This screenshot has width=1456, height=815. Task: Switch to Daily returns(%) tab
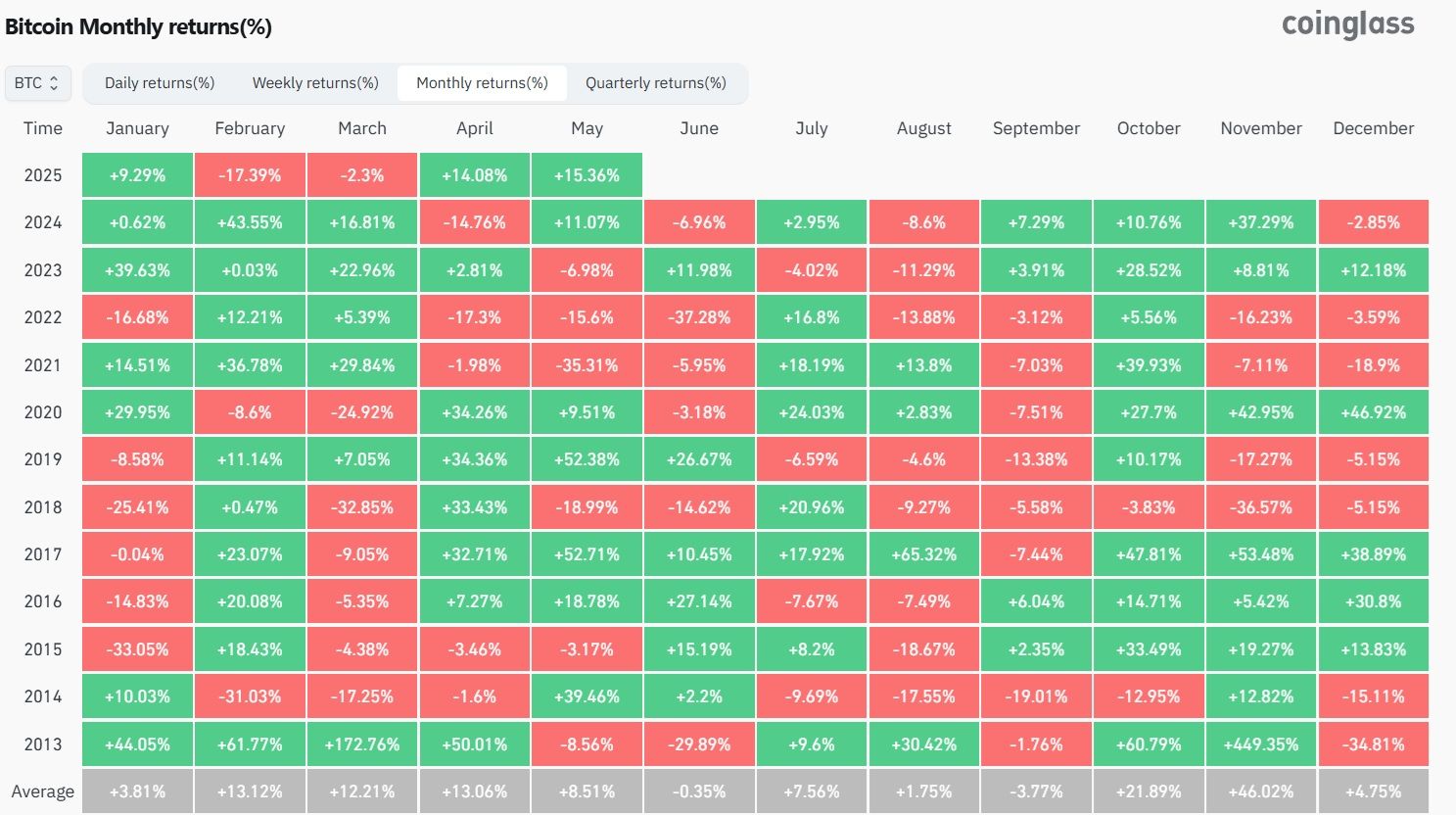160,83
